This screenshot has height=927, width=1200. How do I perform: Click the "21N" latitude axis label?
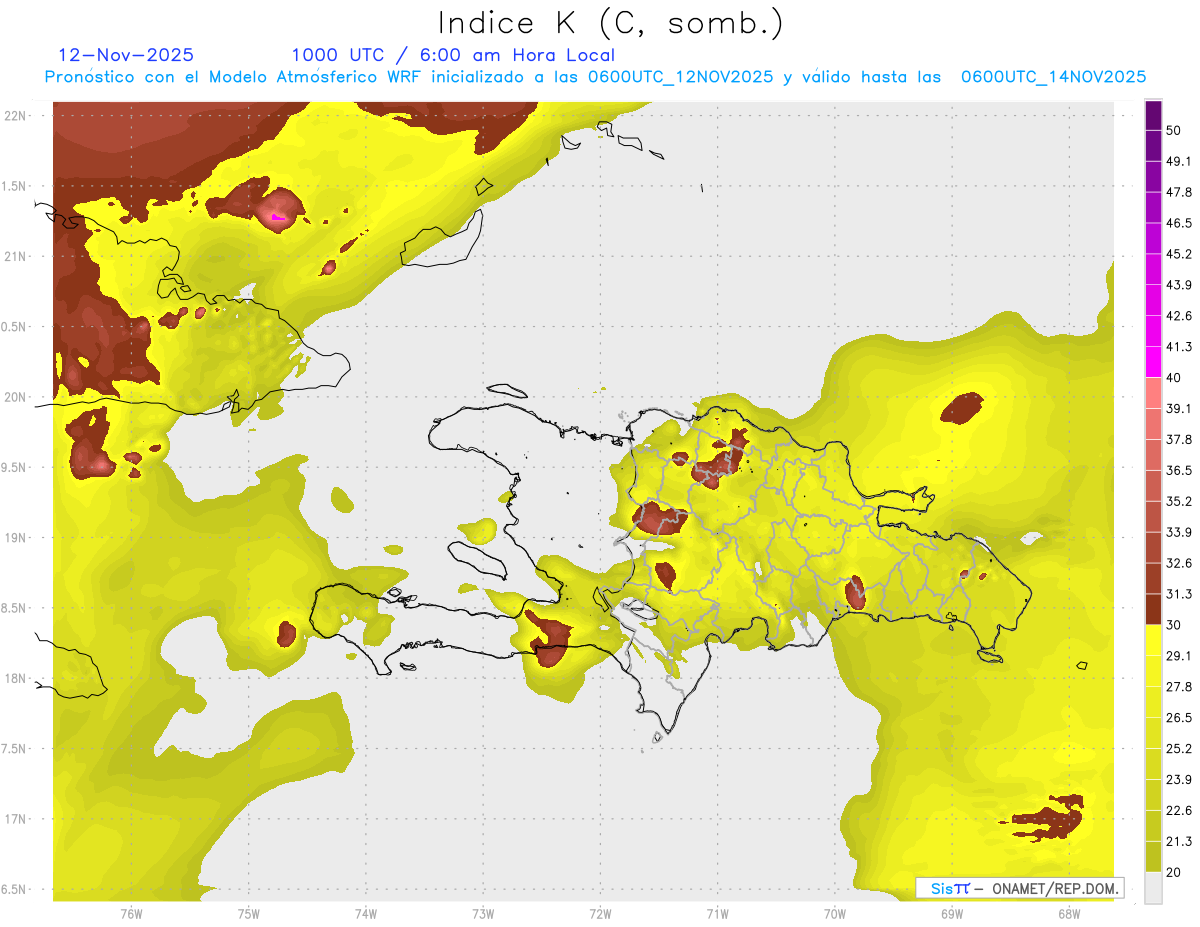(x=17, y=256)
